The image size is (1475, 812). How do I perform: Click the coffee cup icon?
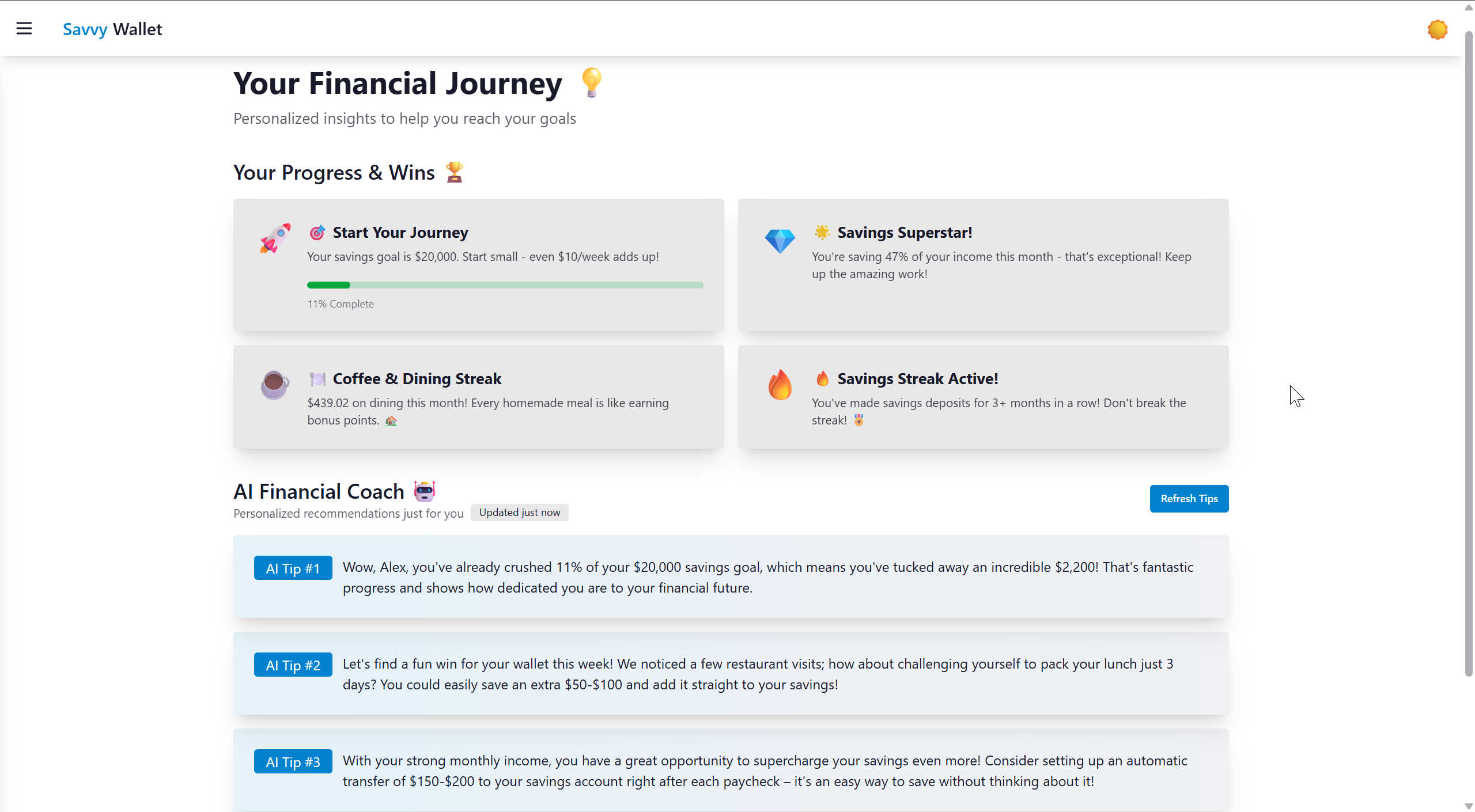(x=275, y=385)
